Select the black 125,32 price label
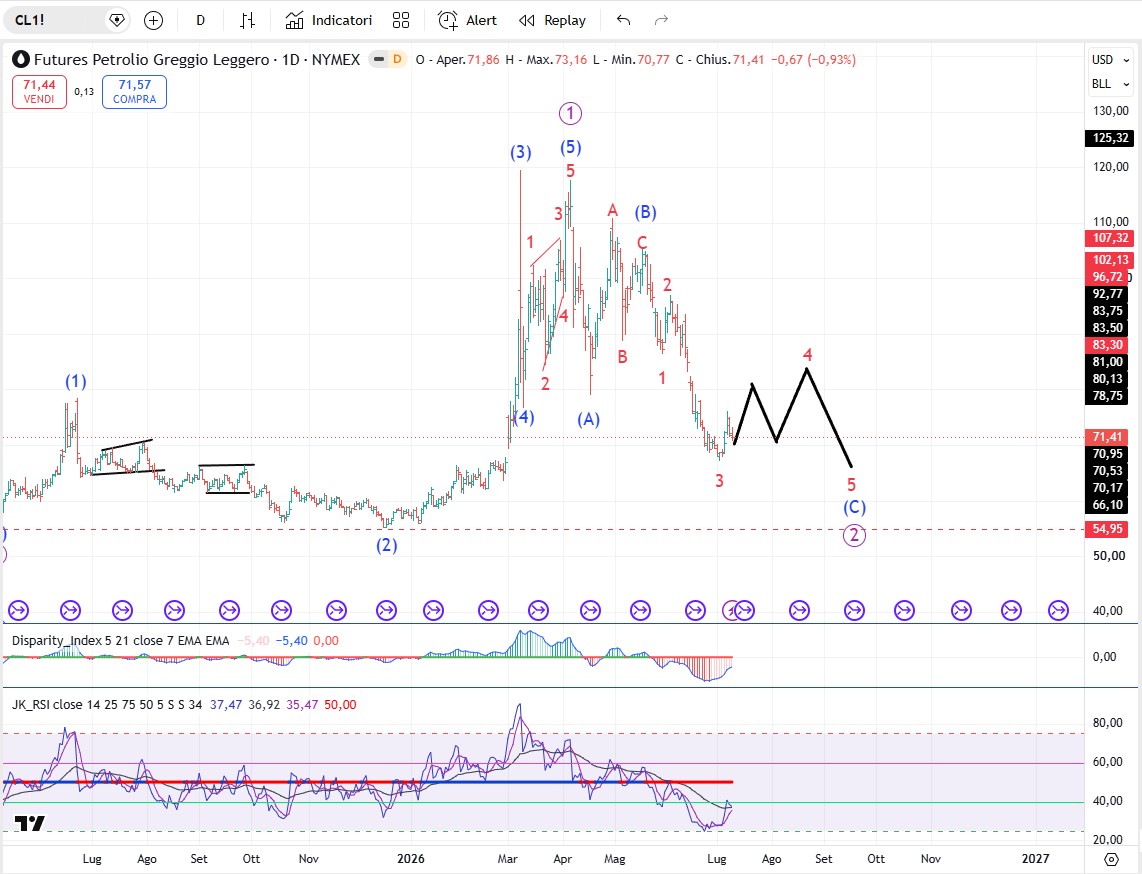 point(1110,138)
